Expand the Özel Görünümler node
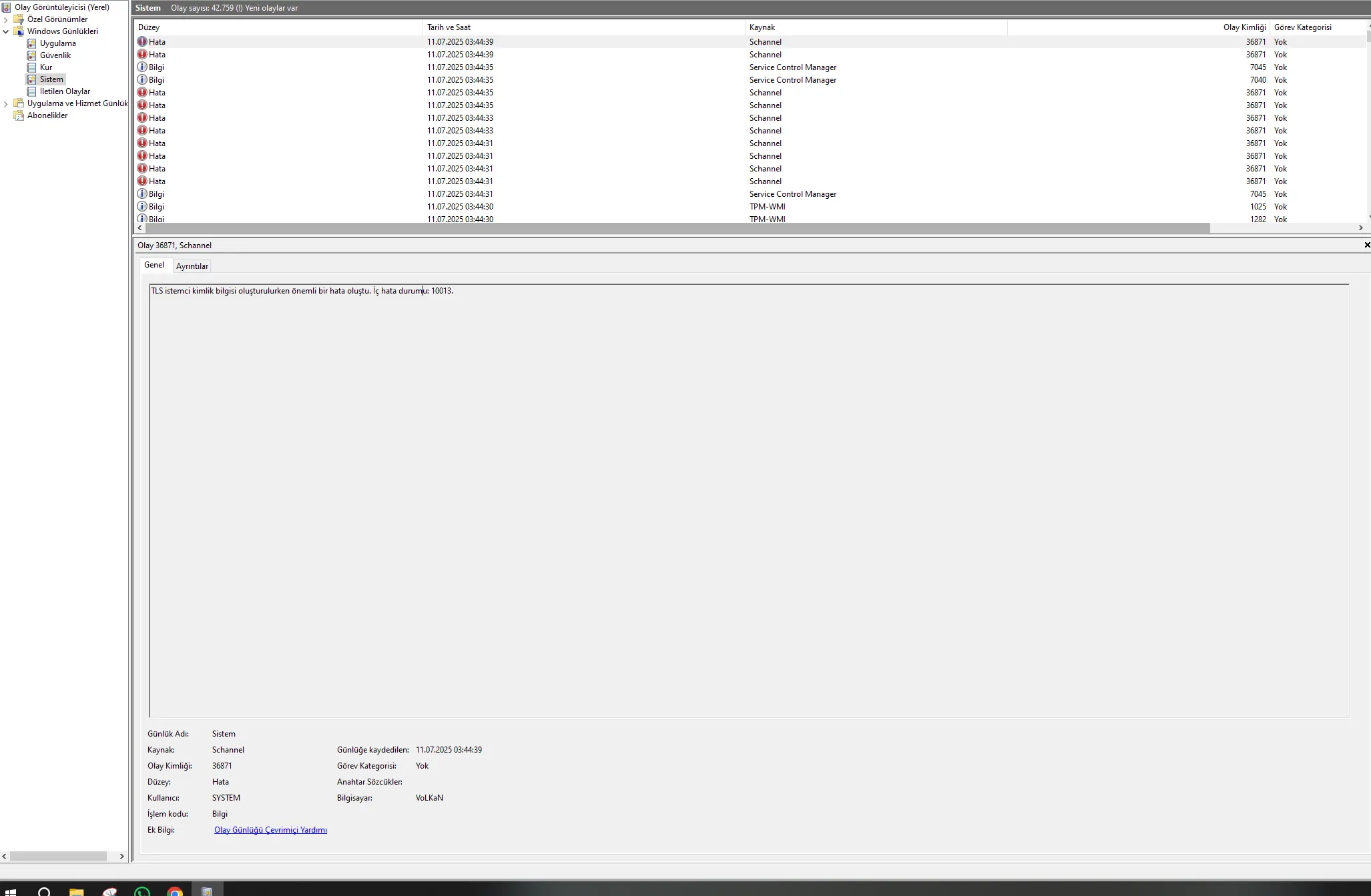The image size is (1371, 896). tap(6, 19)
